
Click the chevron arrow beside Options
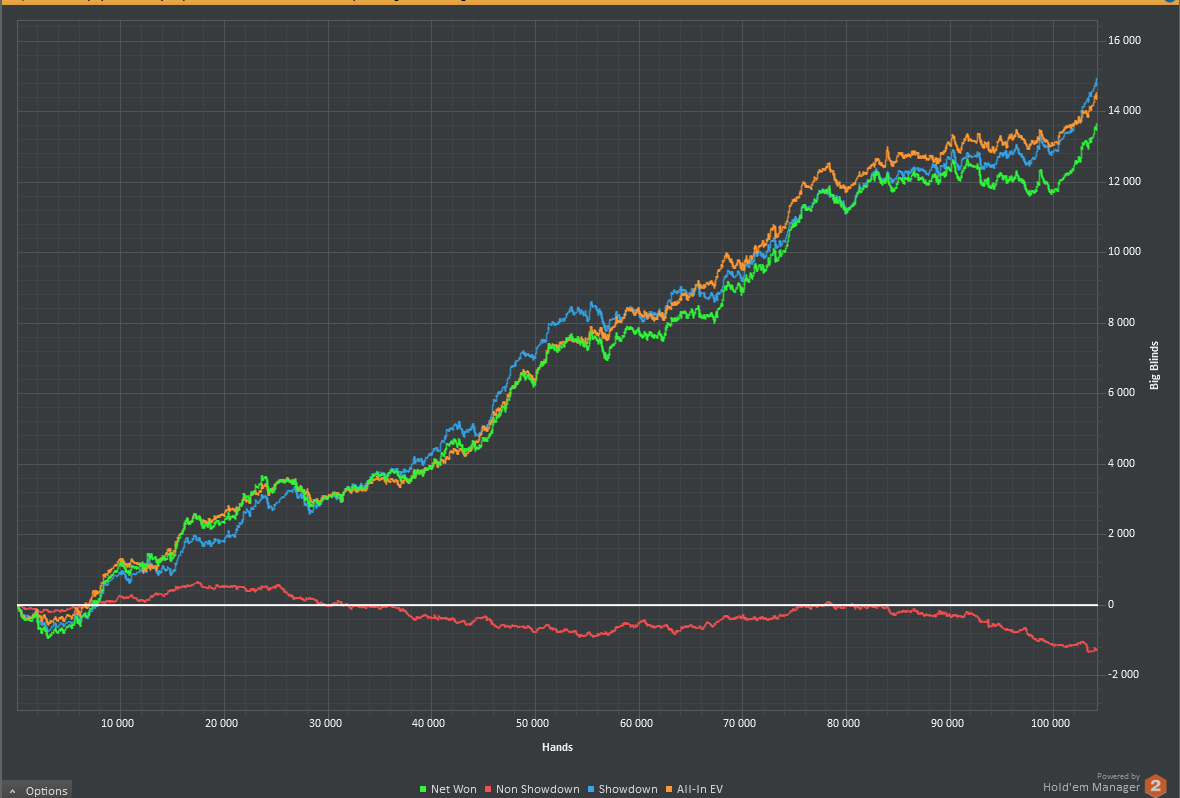[x=12, y=791]
